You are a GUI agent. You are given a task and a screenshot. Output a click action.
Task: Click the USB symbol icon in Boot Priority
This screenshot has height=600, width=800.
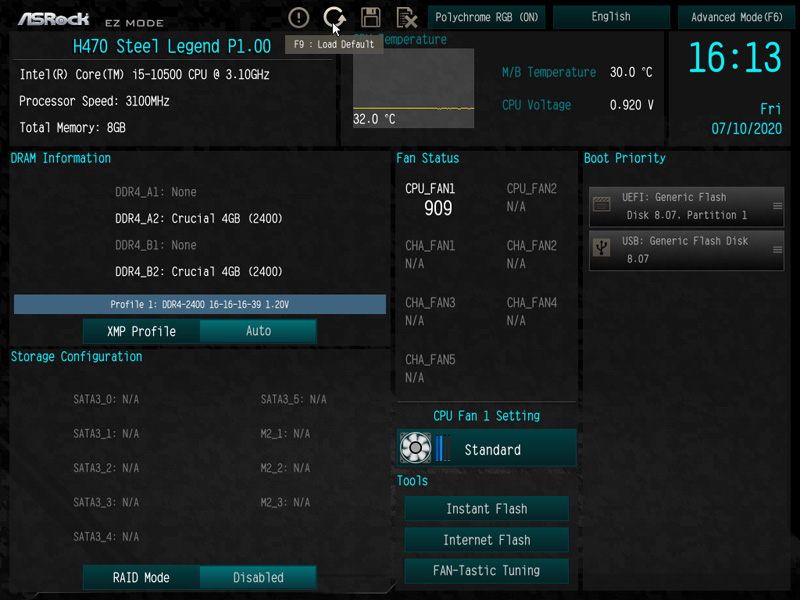tap(602, 248)
